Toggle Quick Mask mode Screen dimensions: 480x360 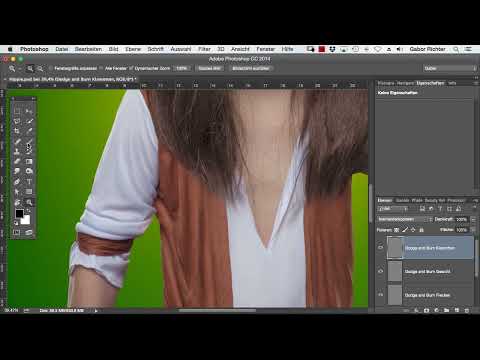(x=17, y=232)
